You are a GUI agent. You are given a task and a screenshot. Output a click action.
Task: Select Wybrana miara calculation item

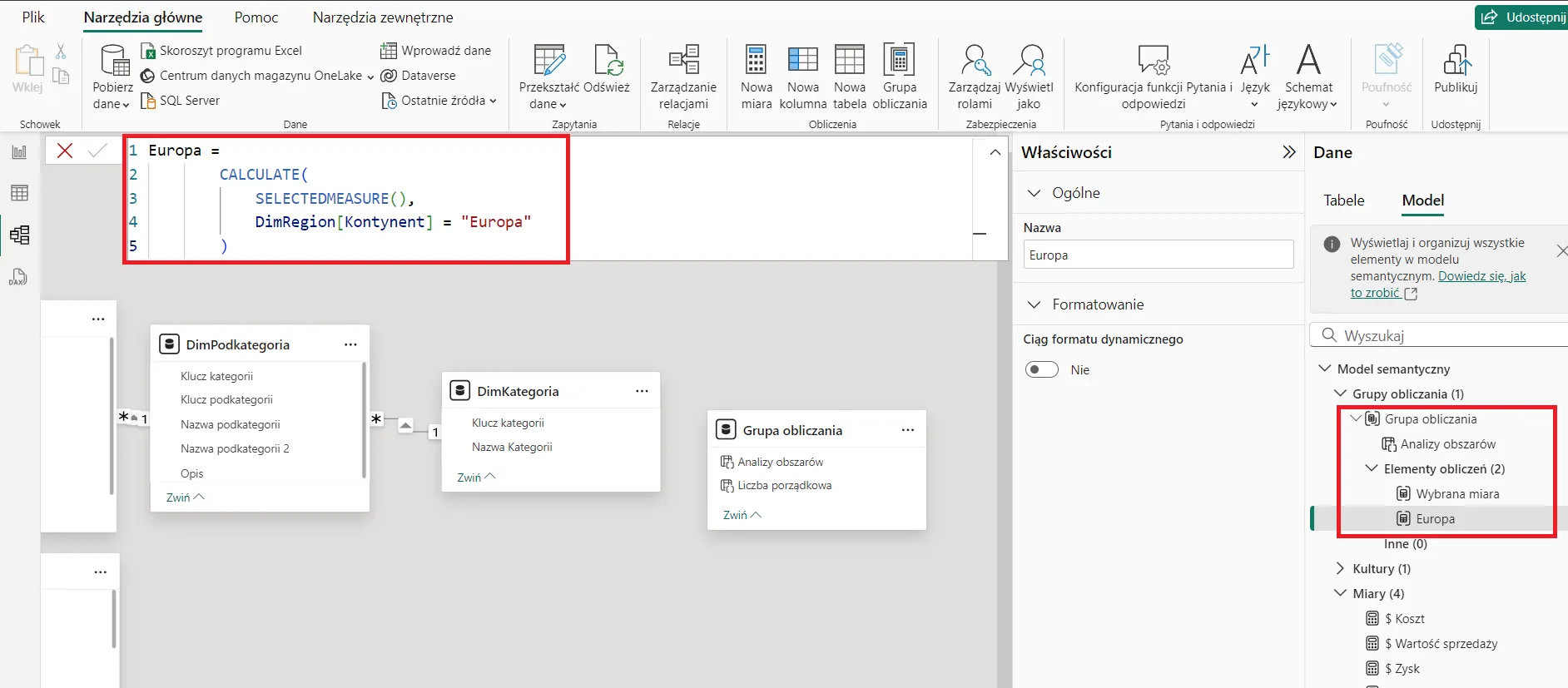pos(1457,494)
